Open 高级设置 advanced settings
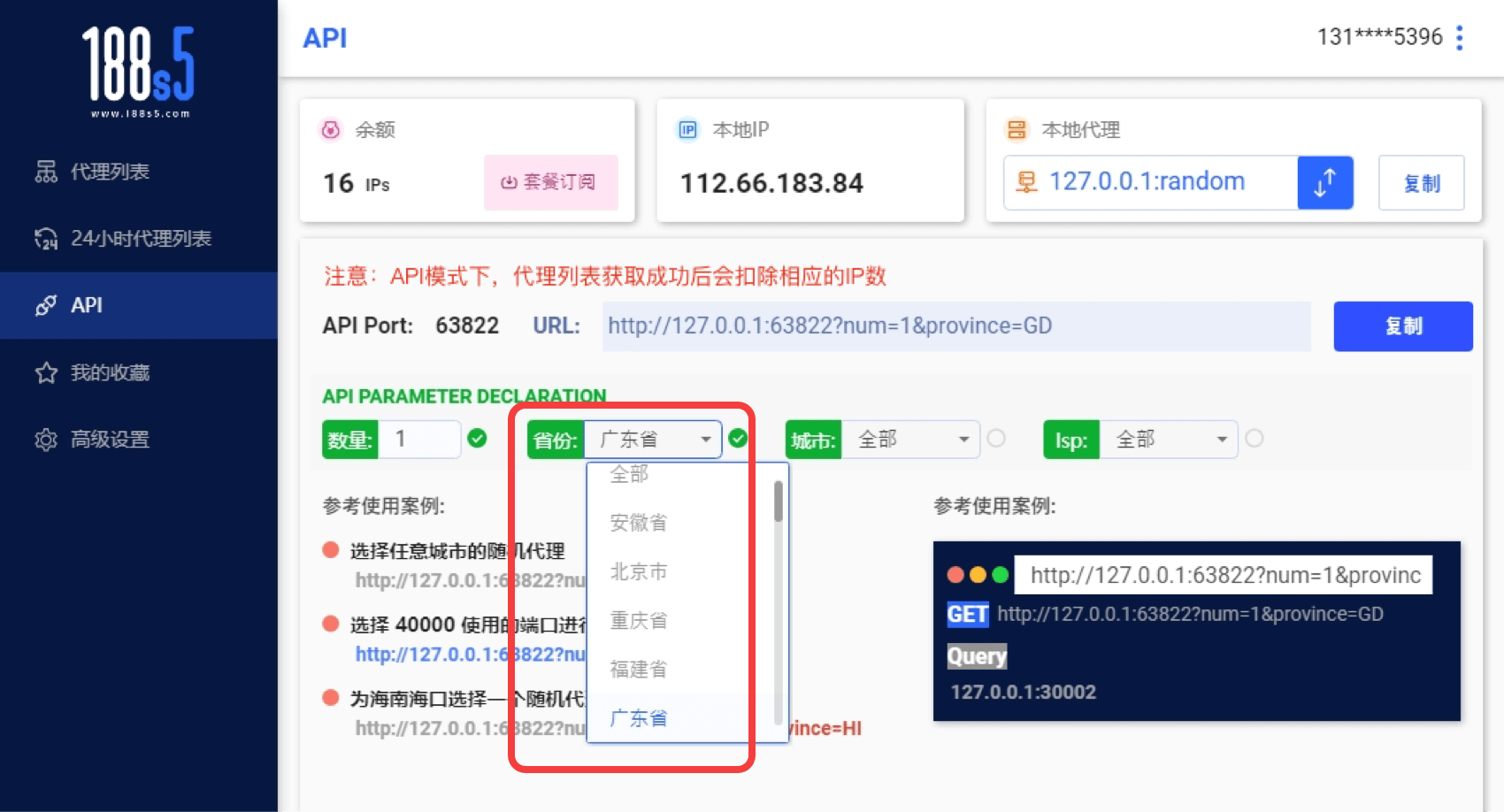 tap(139, 440)
